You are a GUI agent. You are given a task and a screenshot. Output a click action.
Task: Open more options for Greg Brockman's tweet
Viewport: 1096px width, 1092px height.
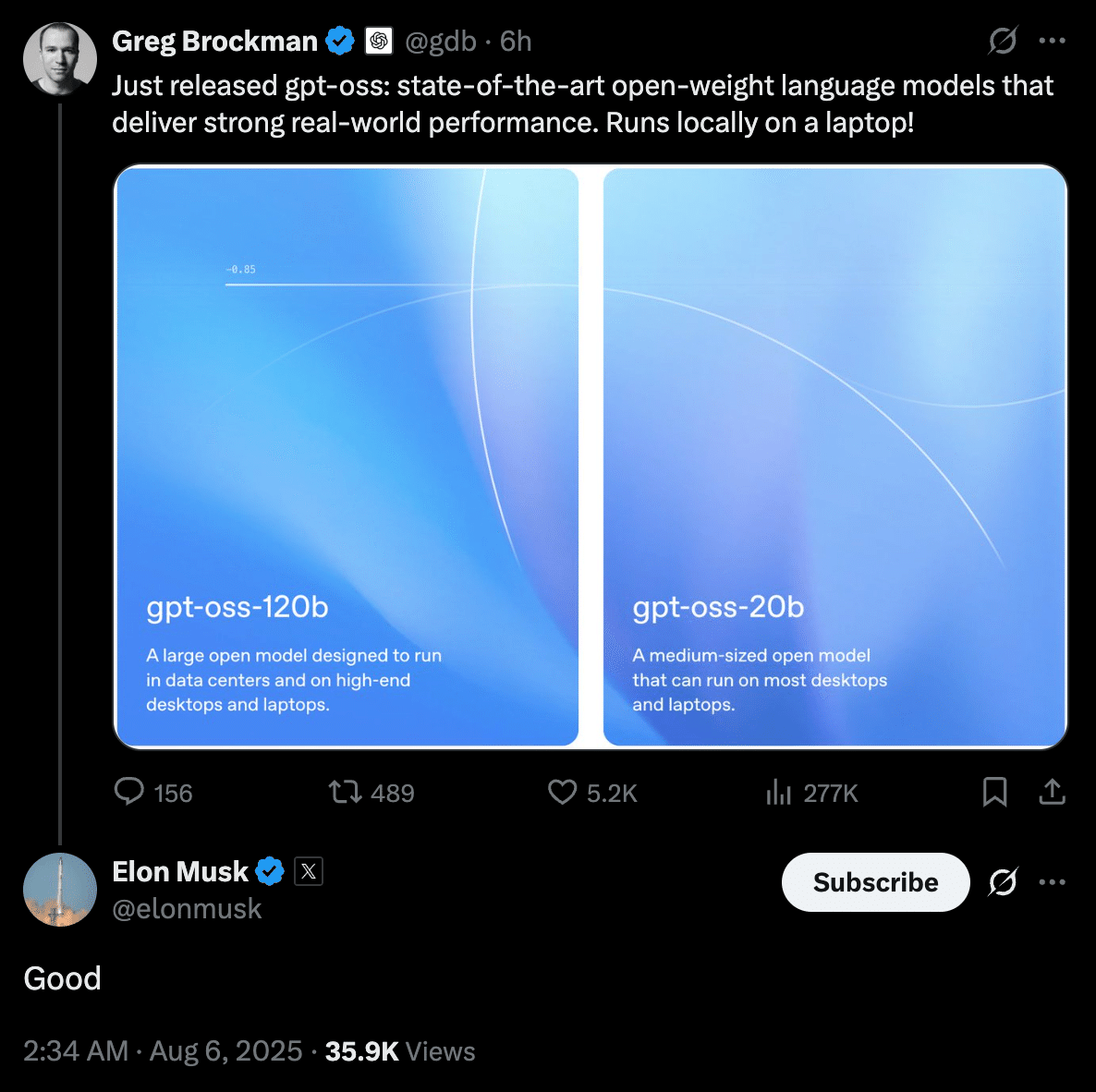1052,41
